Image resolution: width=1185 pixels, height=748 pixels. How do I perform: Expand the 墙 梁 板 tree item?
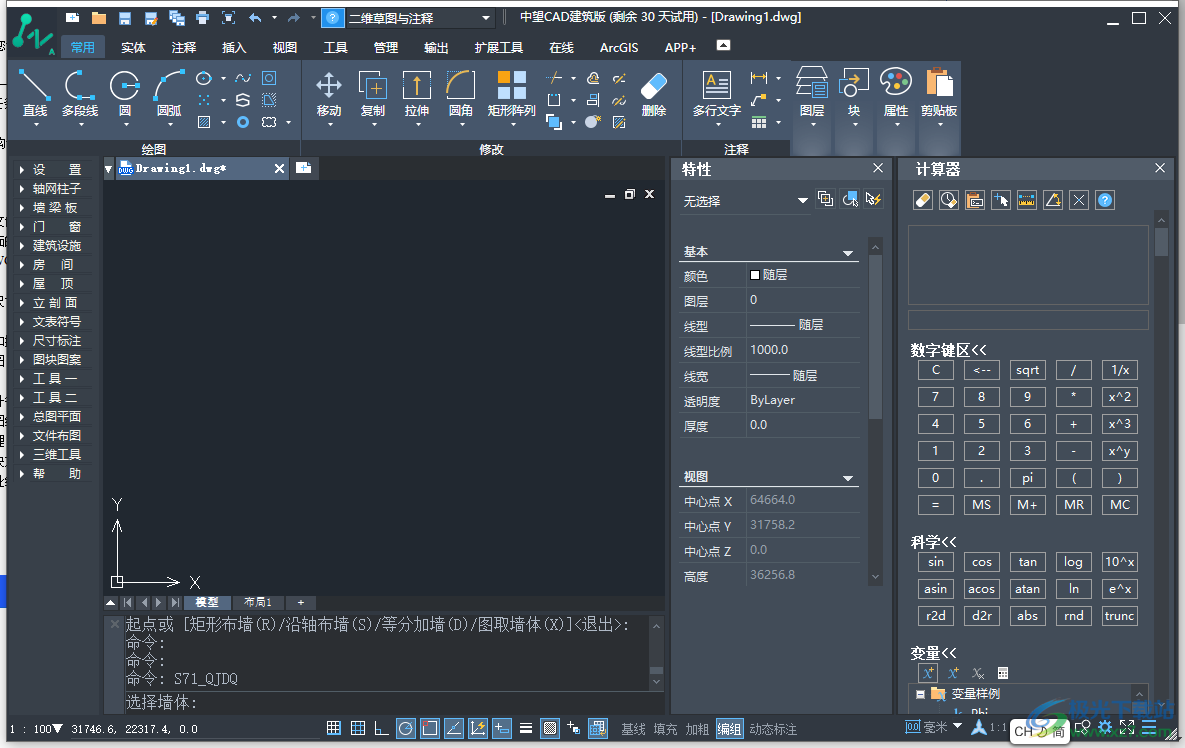click(22, 208)
